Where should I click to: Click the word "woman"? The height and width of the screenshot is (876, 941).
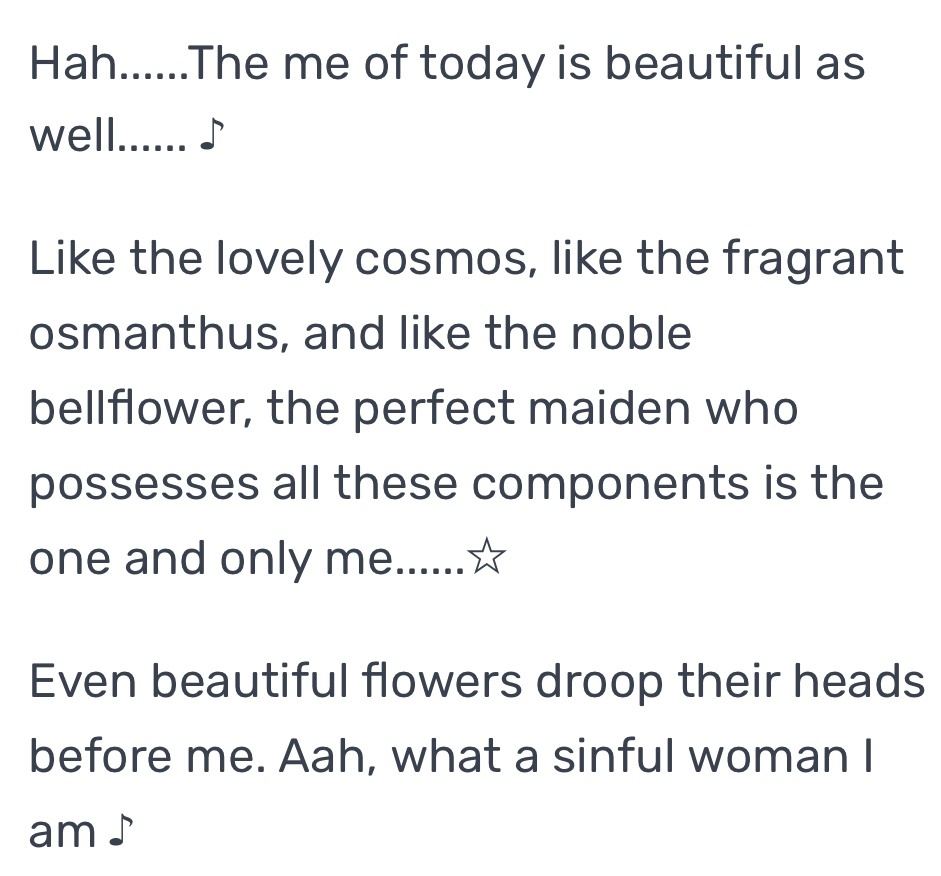point(769,757)
